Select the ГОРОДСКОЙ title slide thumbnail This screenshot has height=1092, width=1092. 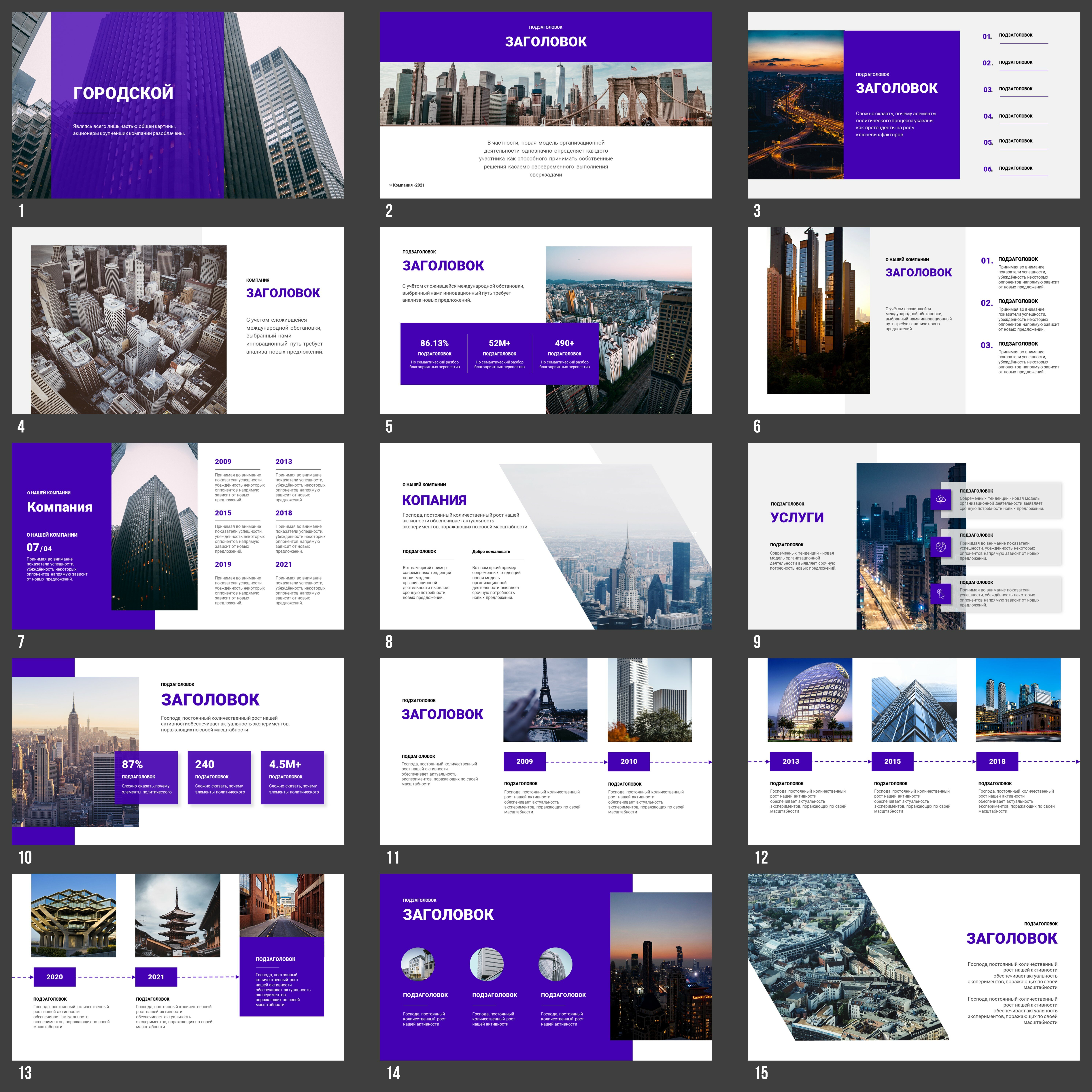point(177,105)
